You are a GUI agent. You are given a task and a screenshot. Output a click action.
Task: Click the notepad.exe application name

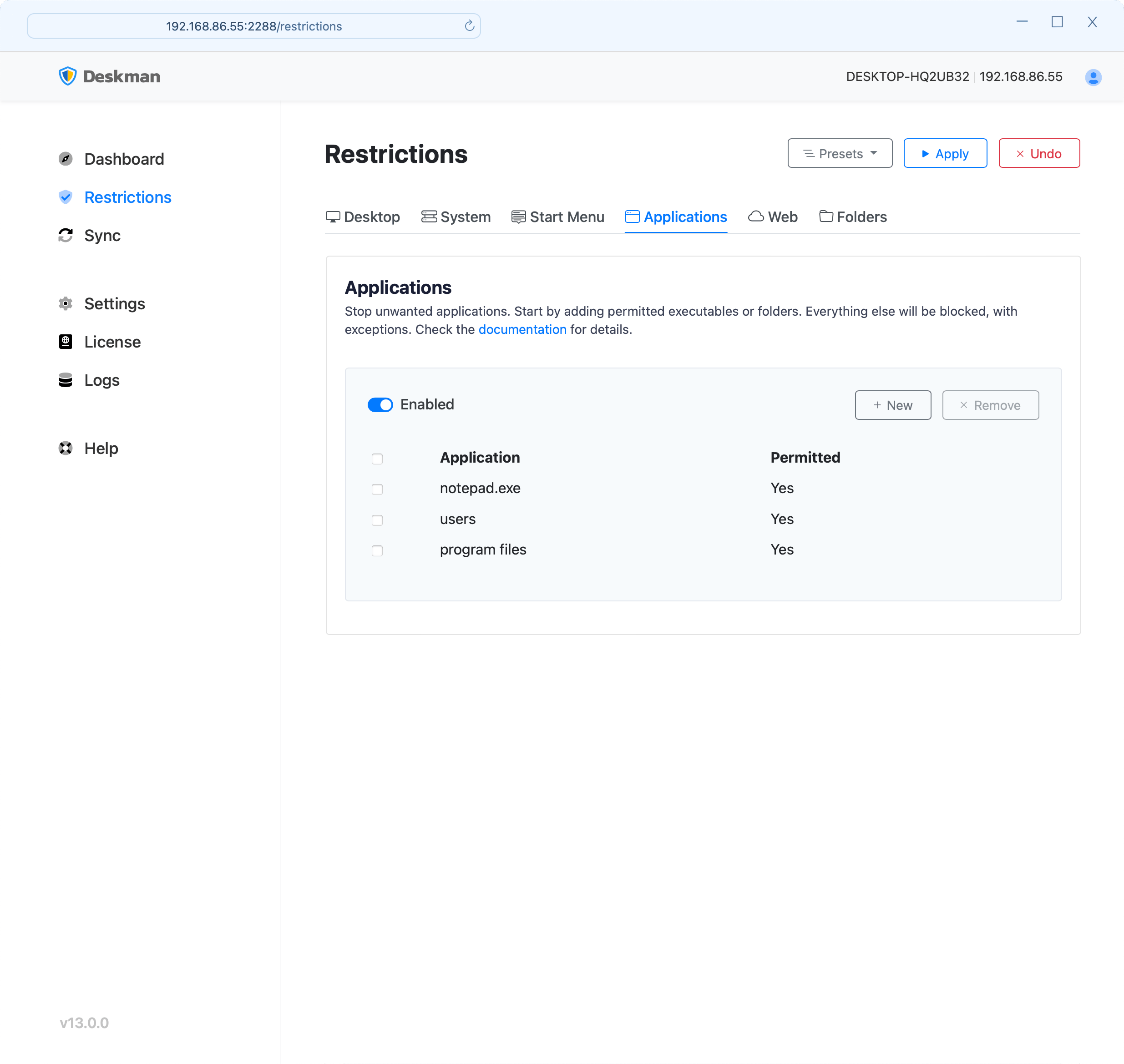point(480,488)
